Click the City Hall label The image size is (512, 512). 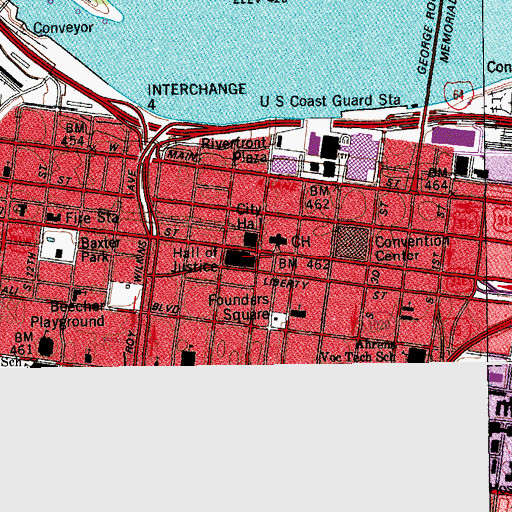tap(249, 216)
